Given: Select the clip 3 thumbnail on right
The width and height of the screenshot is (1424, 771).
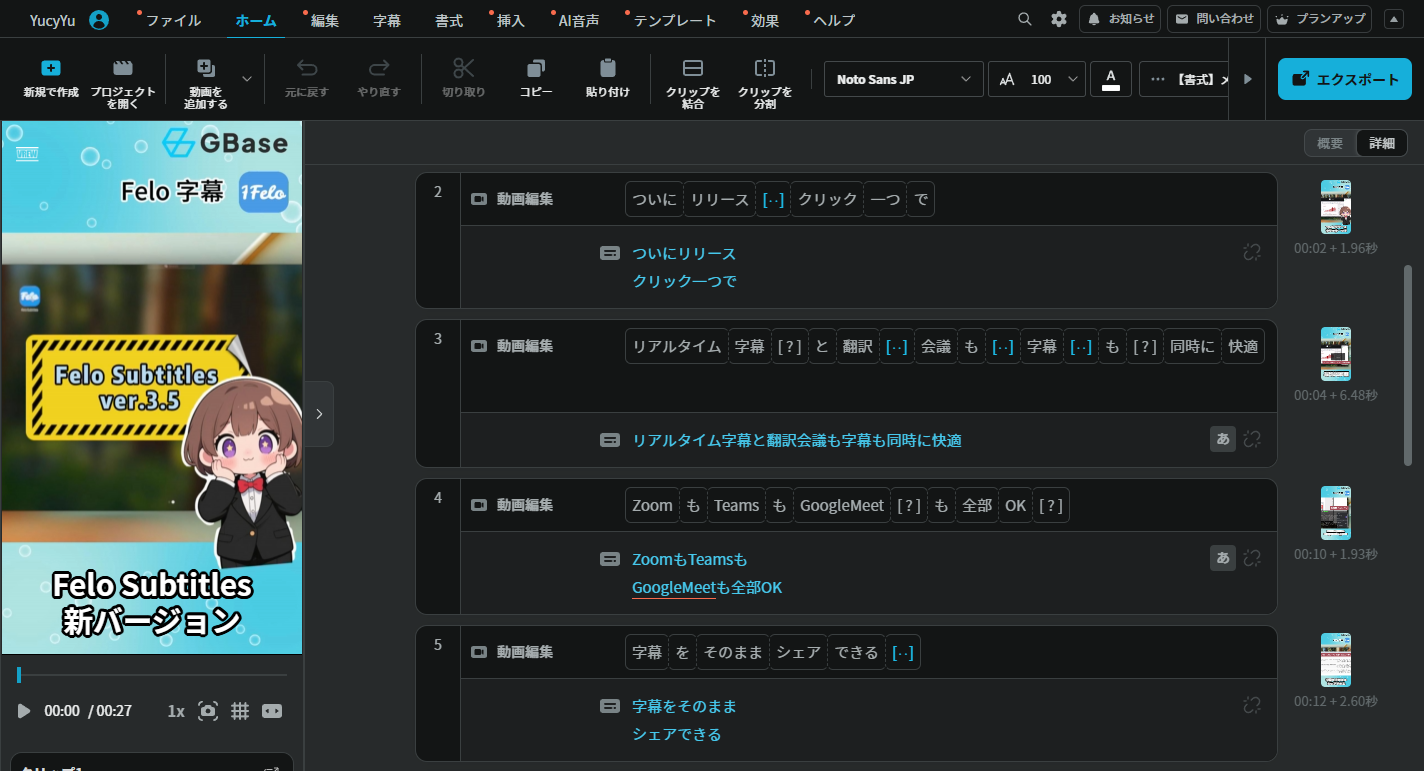Looking at the screenshot, I should point(1335,354).
